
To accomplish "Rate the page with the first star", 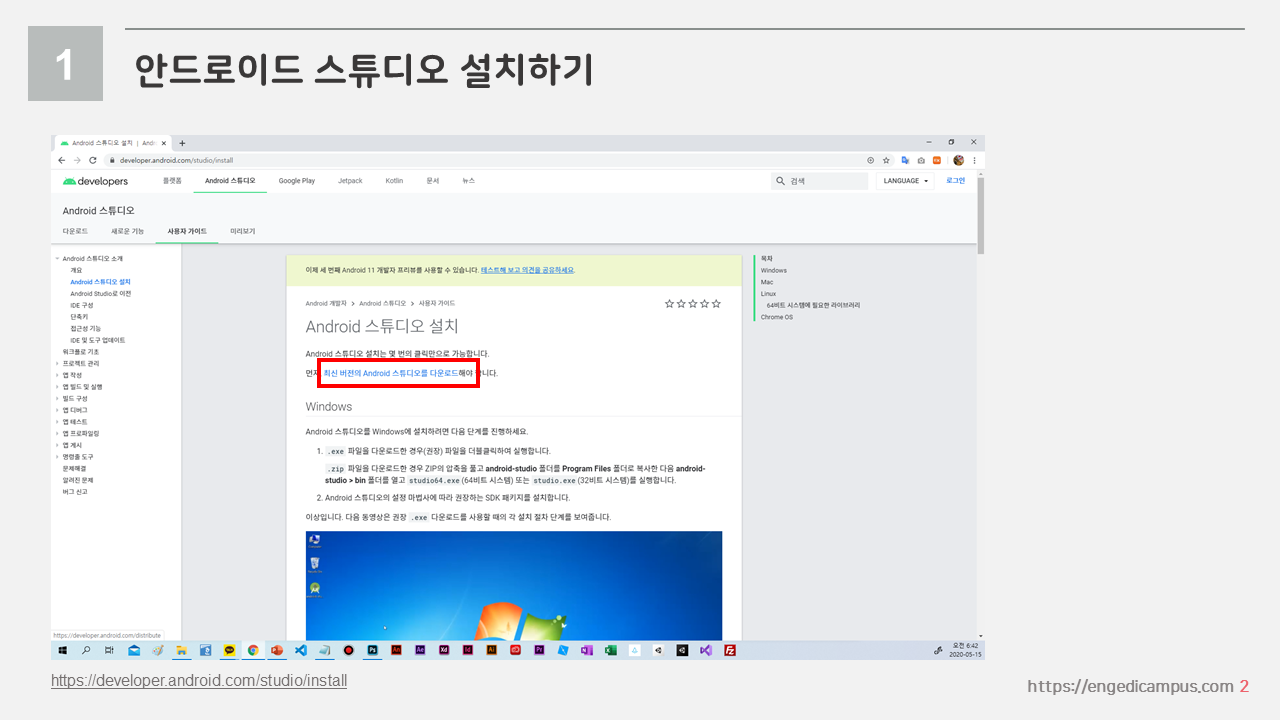I will click(670, 303).
